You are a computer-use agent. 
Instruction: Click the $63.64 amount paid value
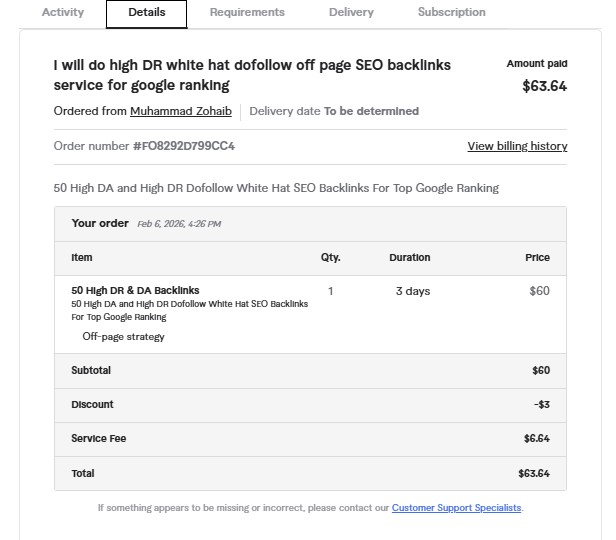(x=544, y=86)
